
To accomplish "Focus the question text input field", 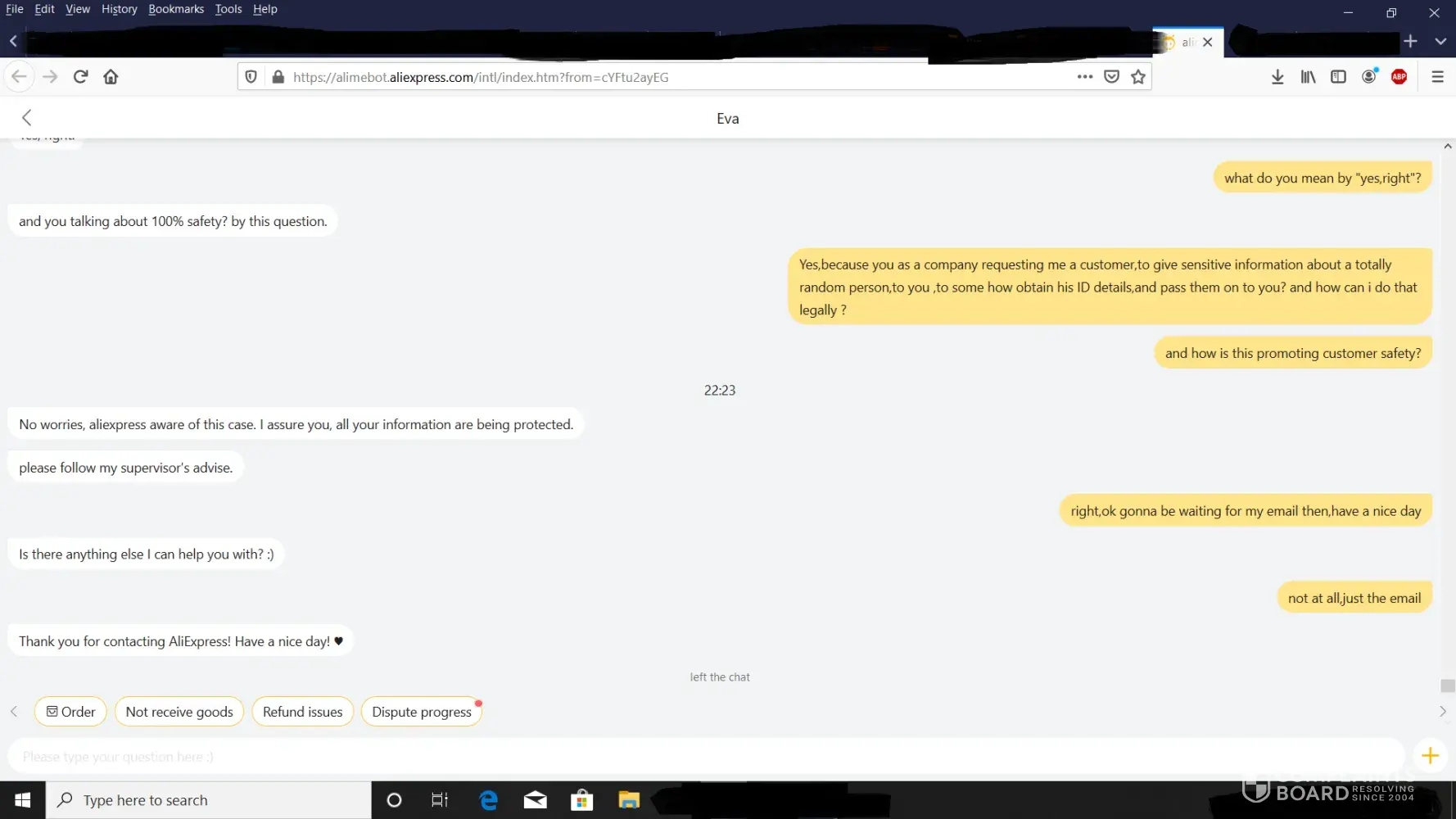I will pos(706,756).
